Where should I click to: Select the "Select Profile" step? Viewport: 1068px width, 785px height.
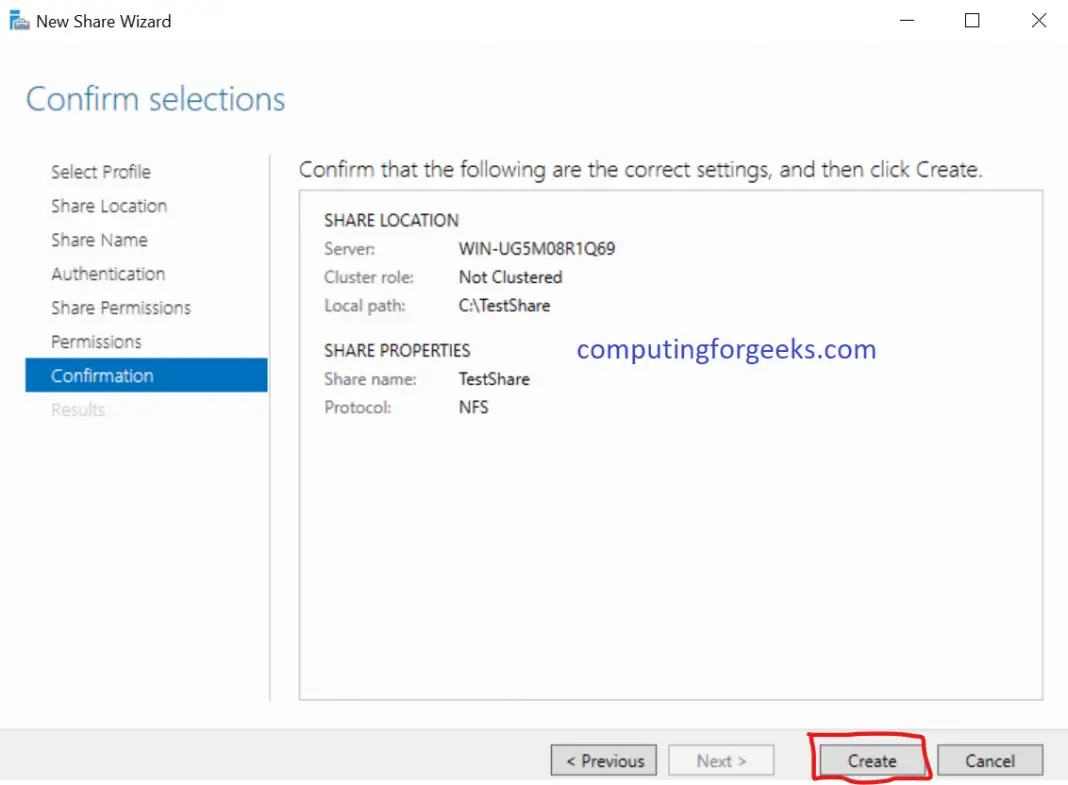pyautogui.click(x=101, y=172)
